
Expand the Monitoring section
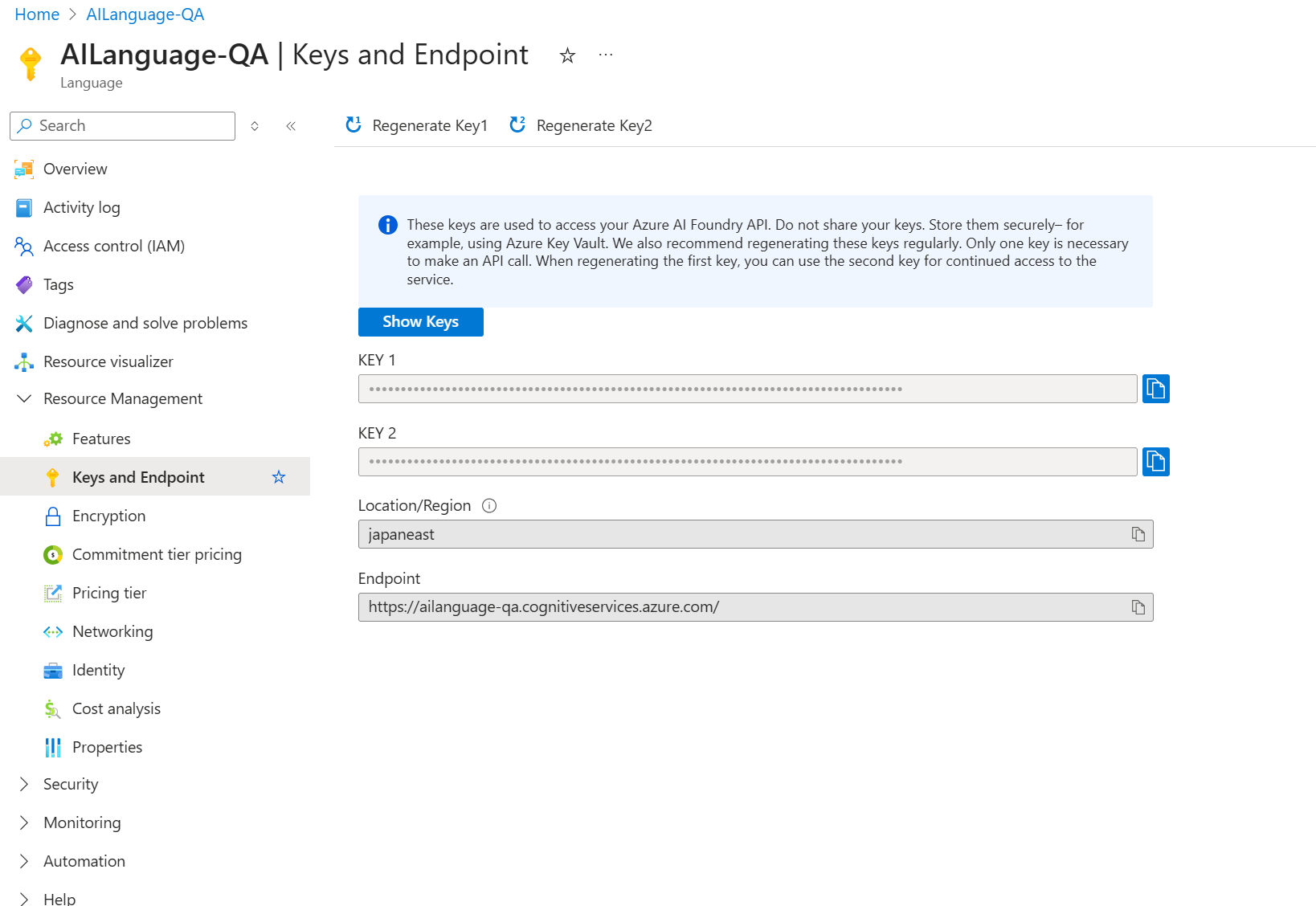click(24, 823)
